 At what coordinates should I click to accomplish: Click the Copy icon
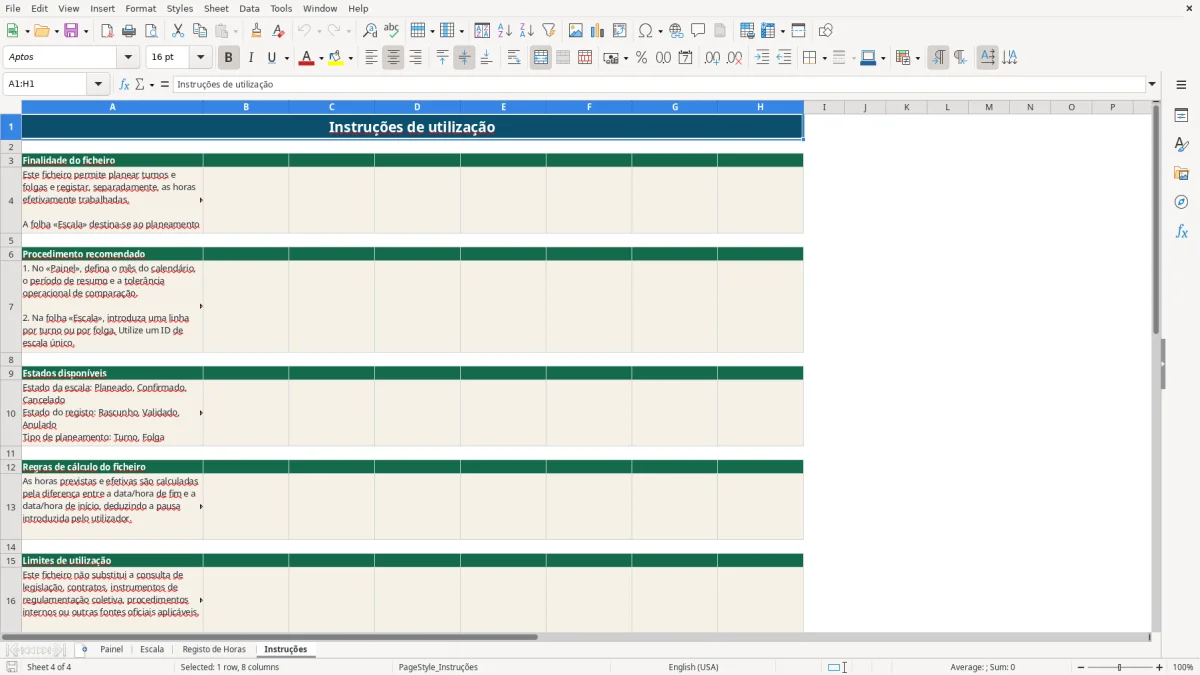tap(200, 31)
